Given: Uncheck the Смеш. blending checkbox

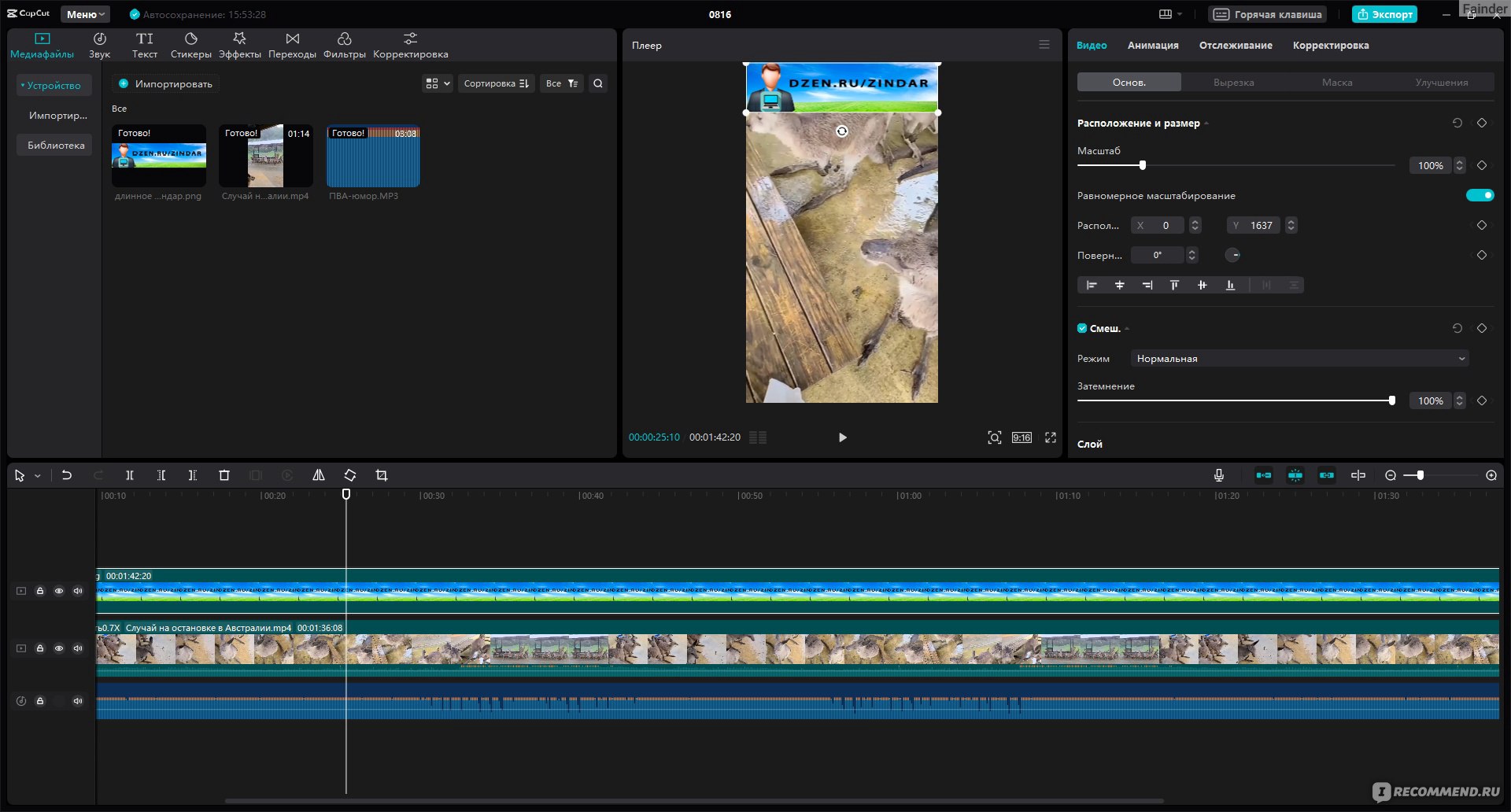Looking at the screenshot, I should tap(1082, 328).
